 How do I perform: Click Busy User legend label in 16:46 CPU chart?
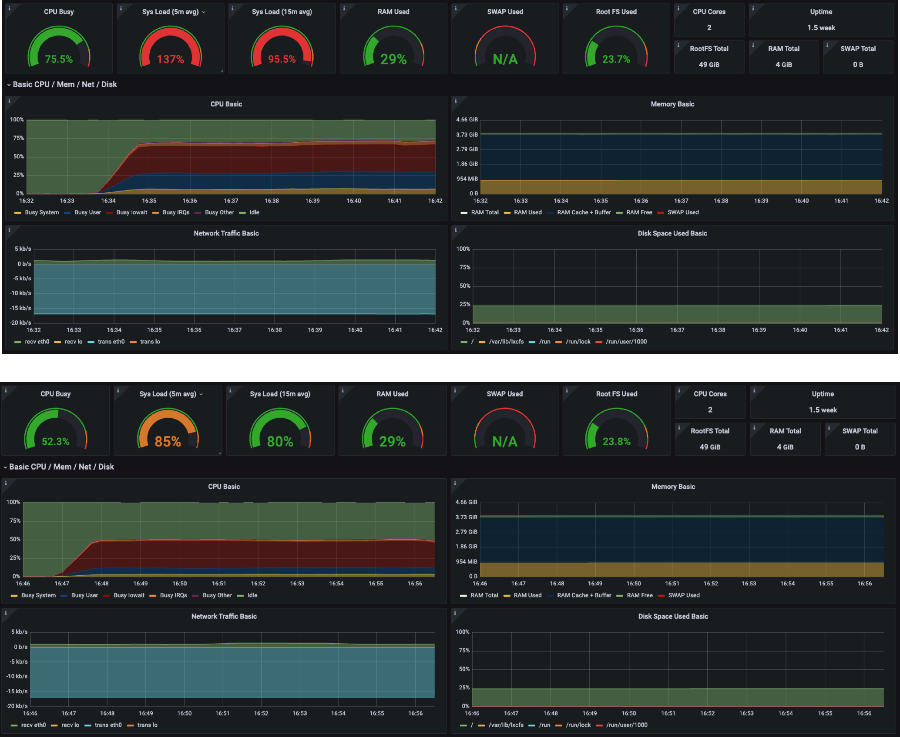(84, 595)
